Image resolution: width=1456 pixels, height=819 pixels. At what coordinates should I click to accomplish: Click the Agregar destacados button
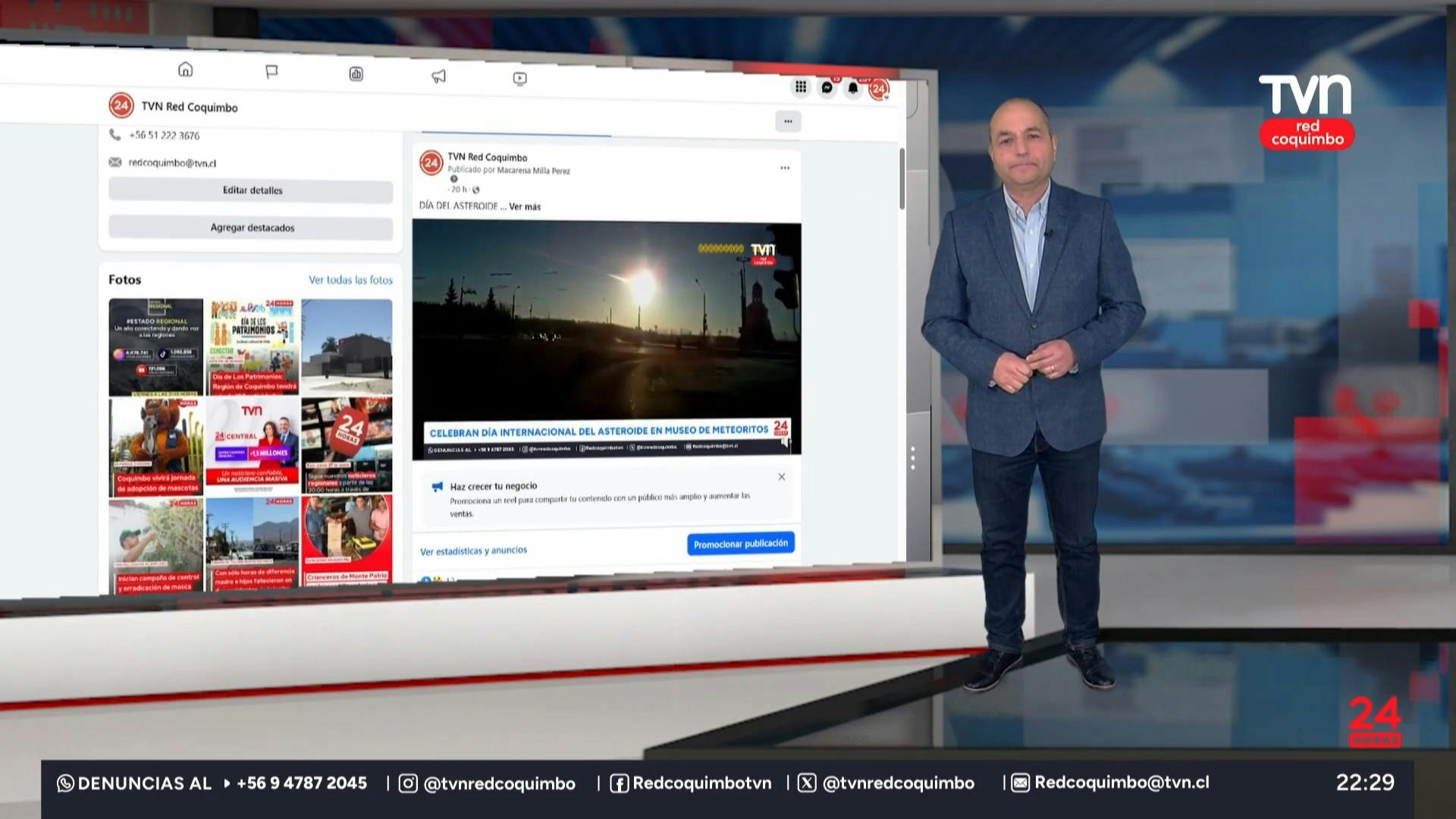coord(251,227)
